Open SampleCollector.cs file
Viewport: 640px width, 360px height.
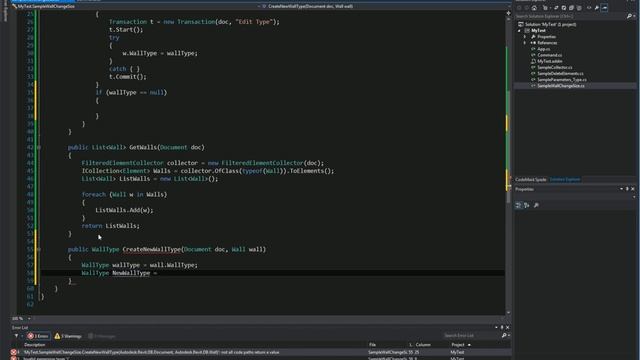(x=555, y=67)
